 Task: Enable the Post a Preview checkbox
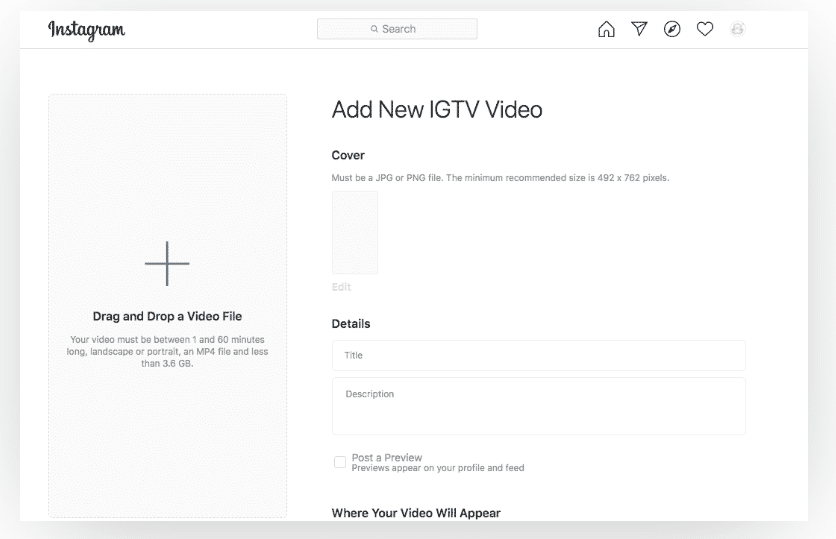pyautogui.click(x=340, y=462)
